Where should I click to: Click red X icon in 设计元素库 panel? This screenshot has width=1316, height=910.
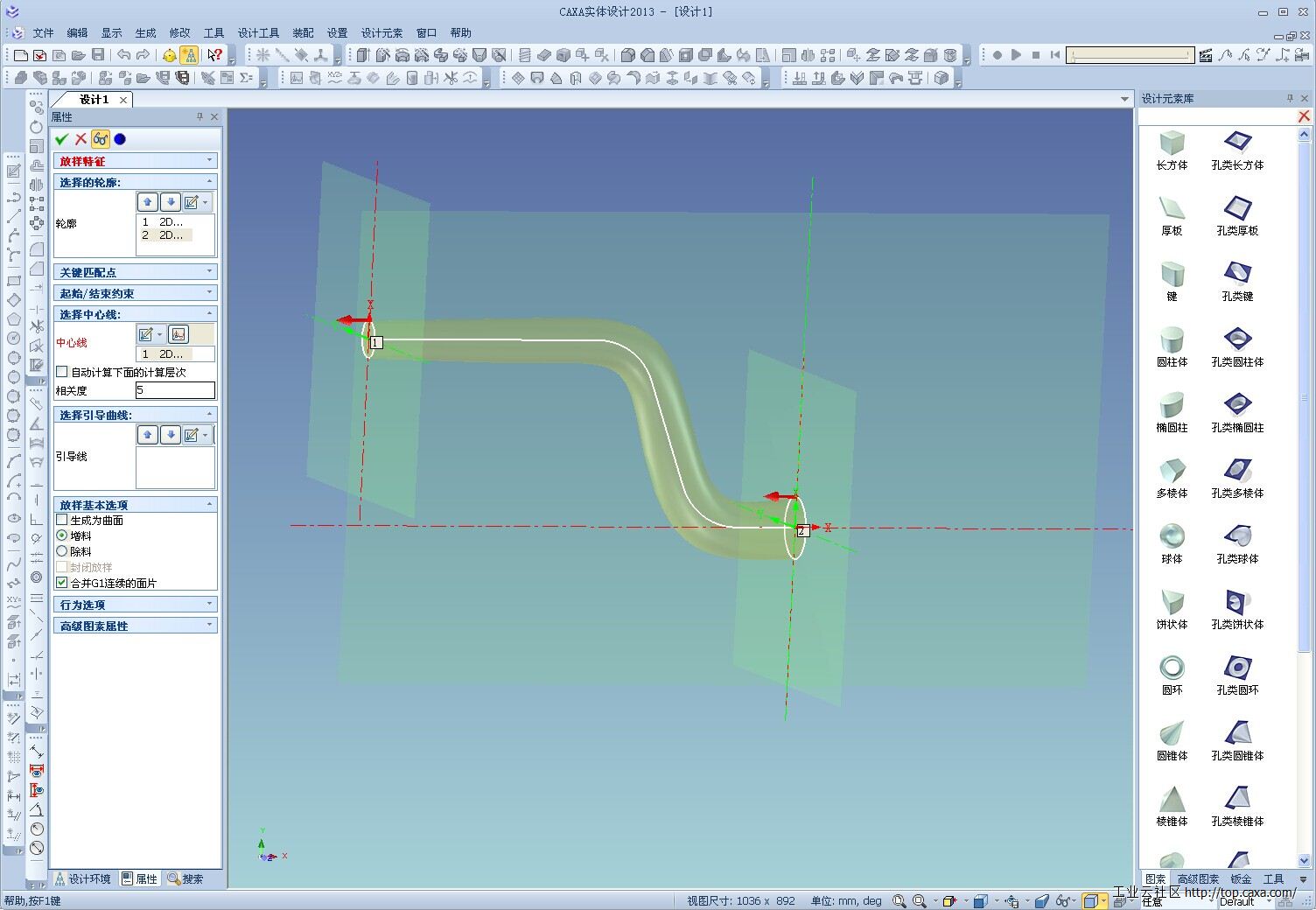pyautogui.click(x=1304, y=116)
